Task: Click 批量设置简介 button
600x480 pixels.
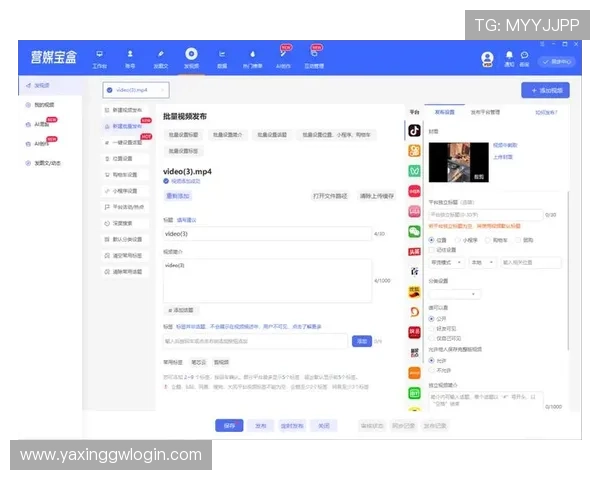Action: coord(228,135)
